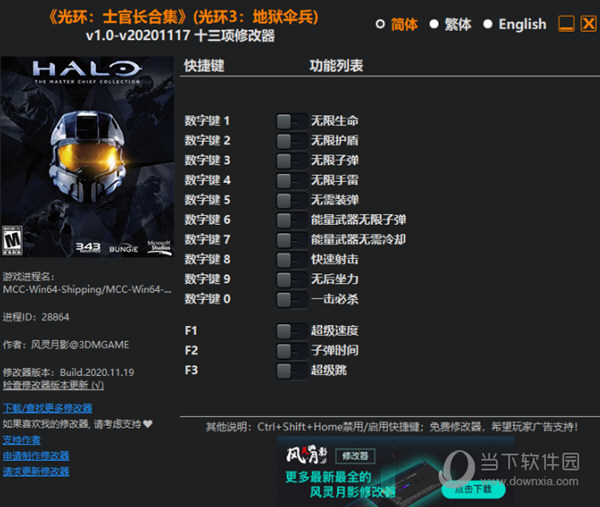
Task: Click the Build.2020.11.19 version text
Action: pyautogui.click(x=97, y=372)
